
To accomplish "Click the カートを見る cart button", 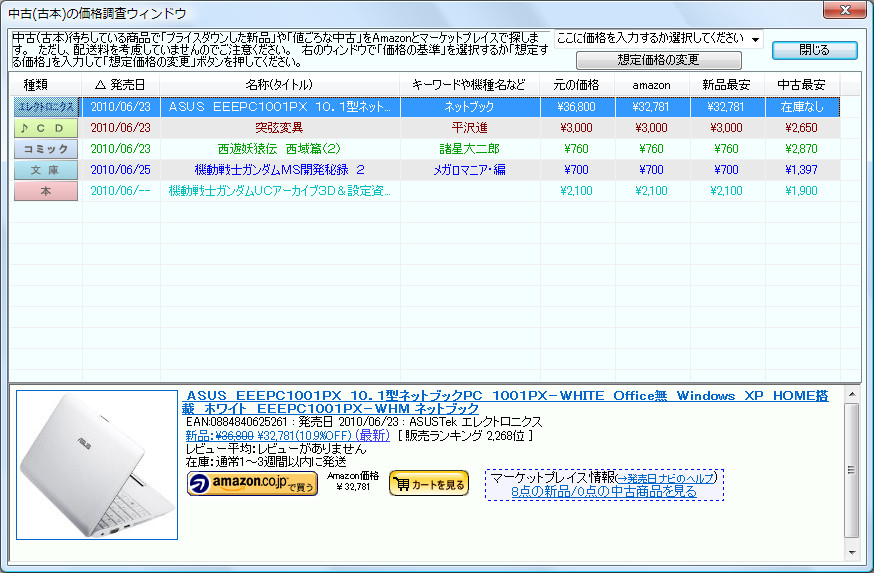I will click(429, 483).
